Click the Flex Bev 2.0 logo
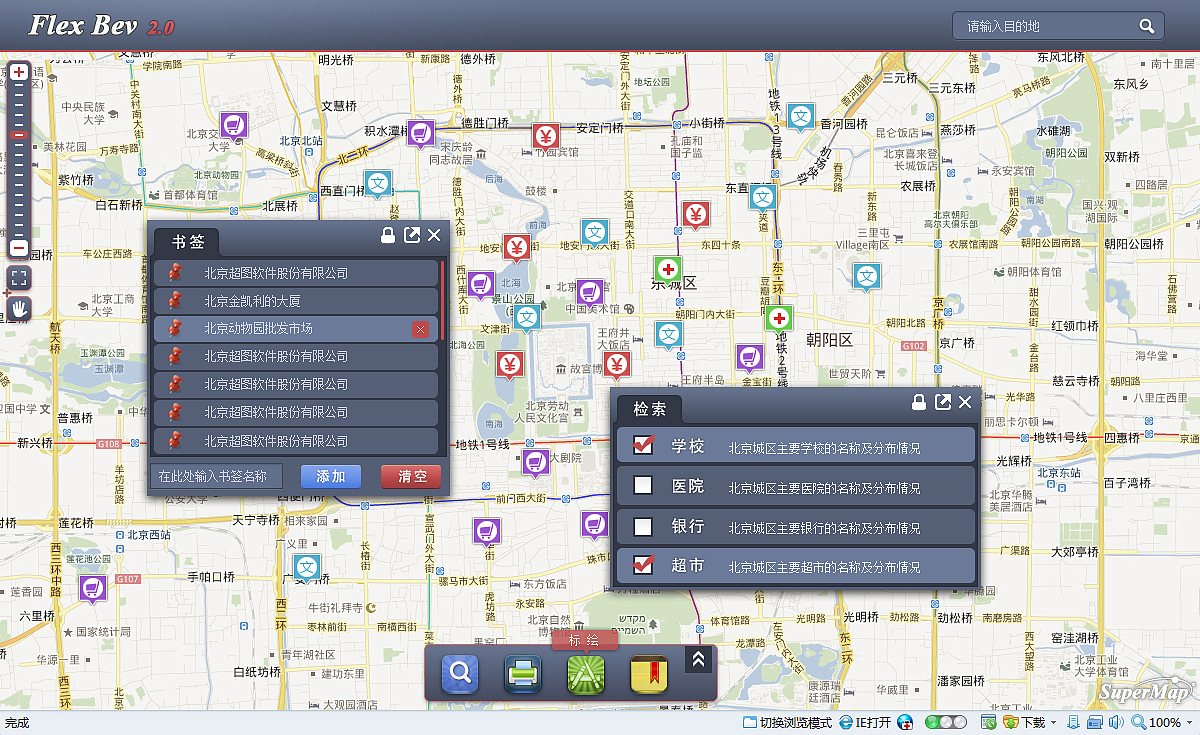 click(101, 26)
